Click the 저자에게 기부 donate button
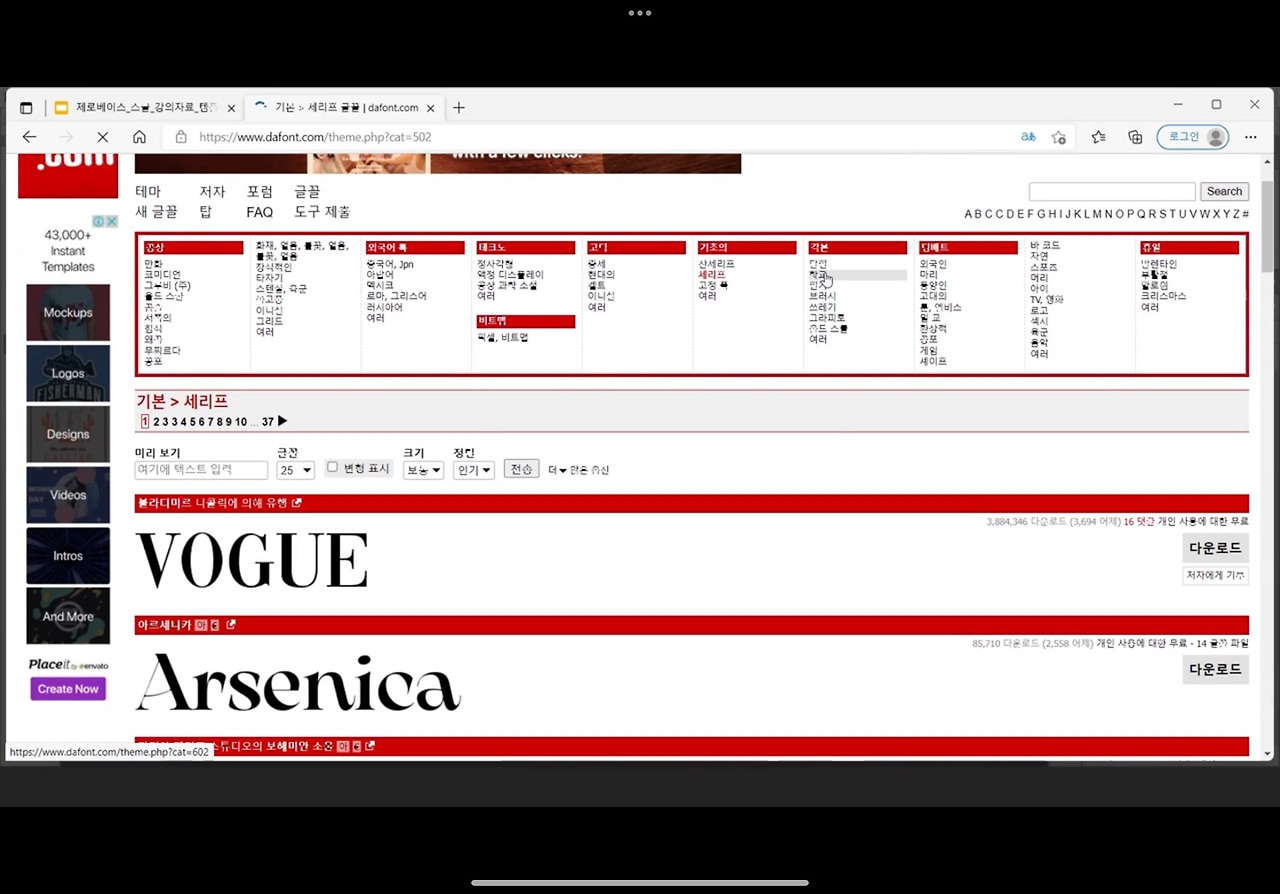Screen dimensions: 1280x894 point(1215,575)
